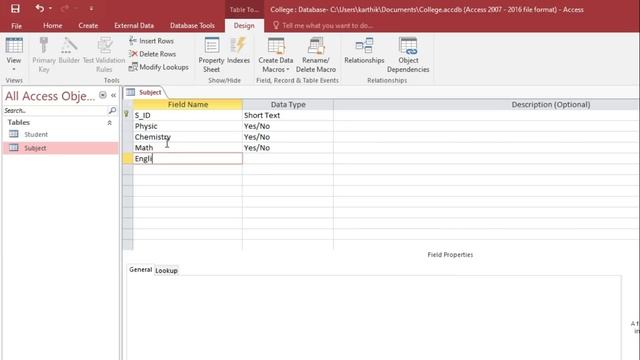Open the External Data tab

pos(134,26)
